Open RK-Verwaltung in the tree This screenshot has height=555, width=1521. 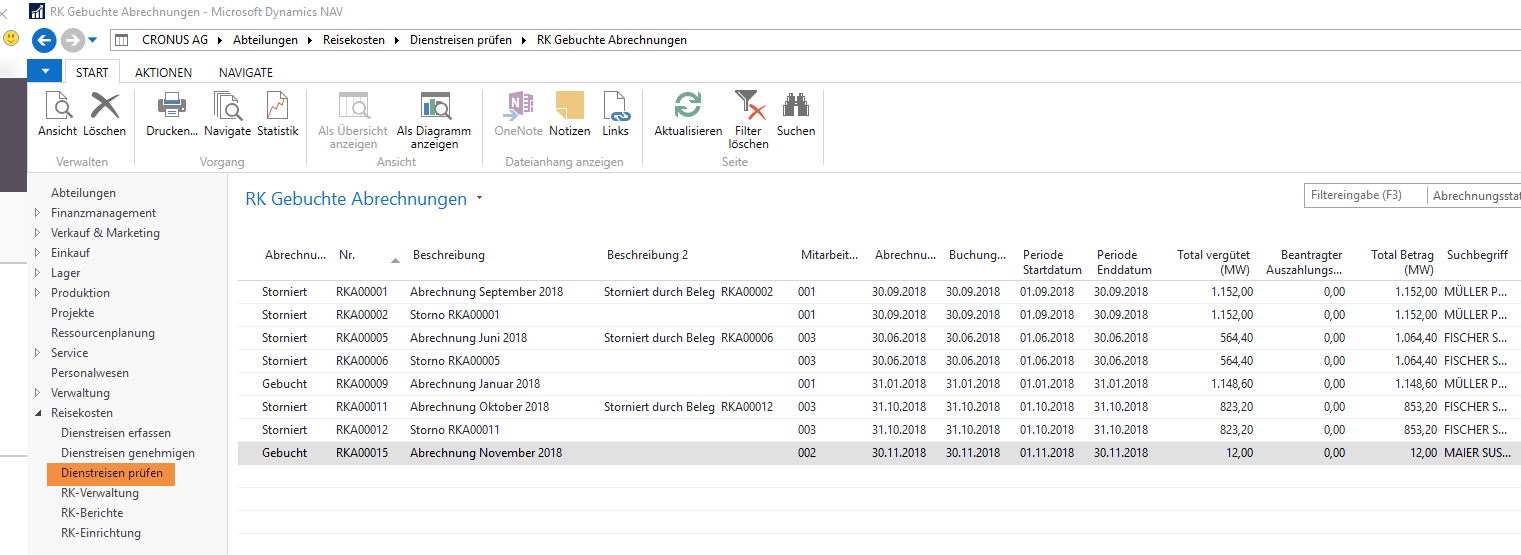pyautogui.click(x=100, y=493)
